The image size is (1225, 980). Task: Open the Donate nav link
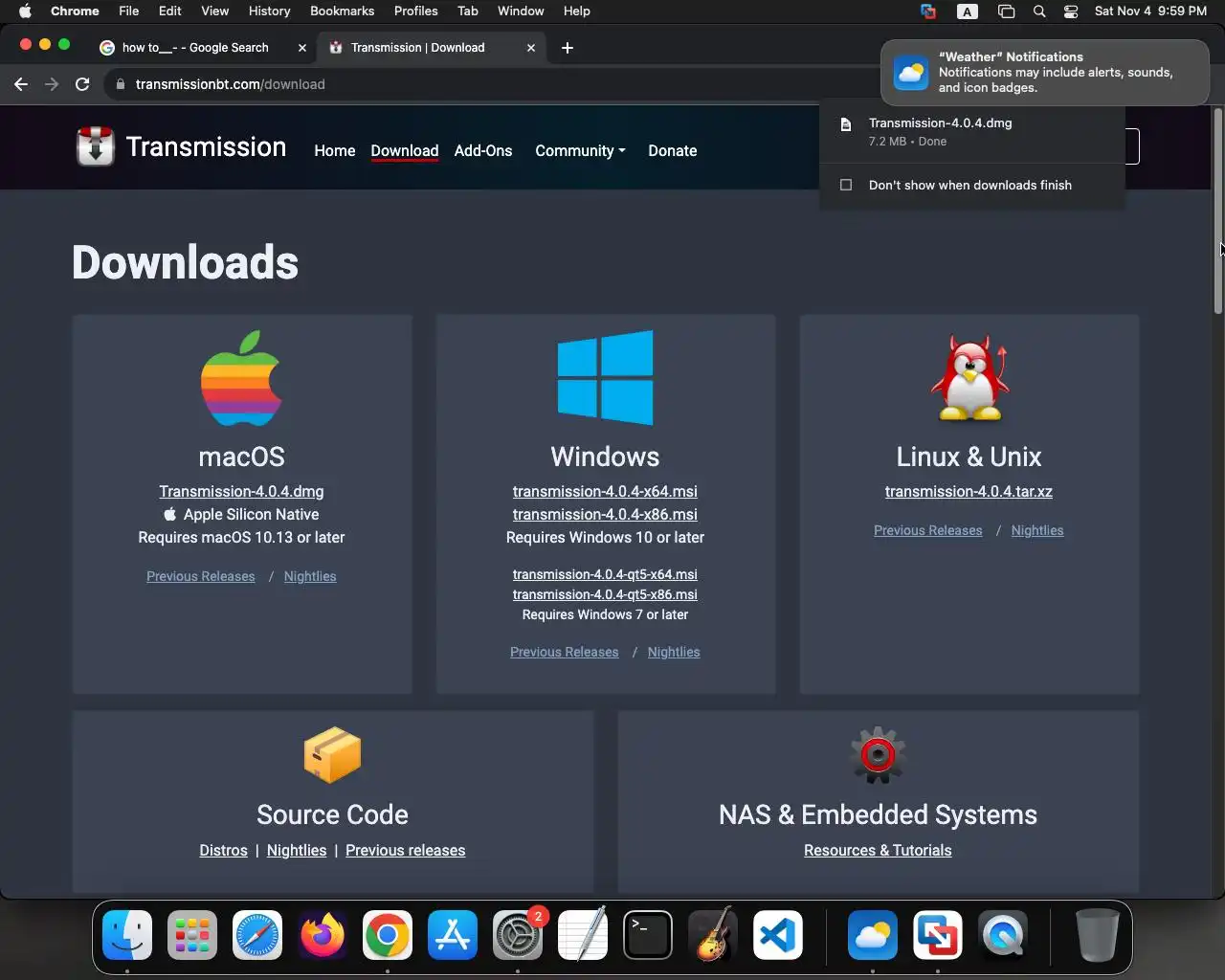(673, 151)
